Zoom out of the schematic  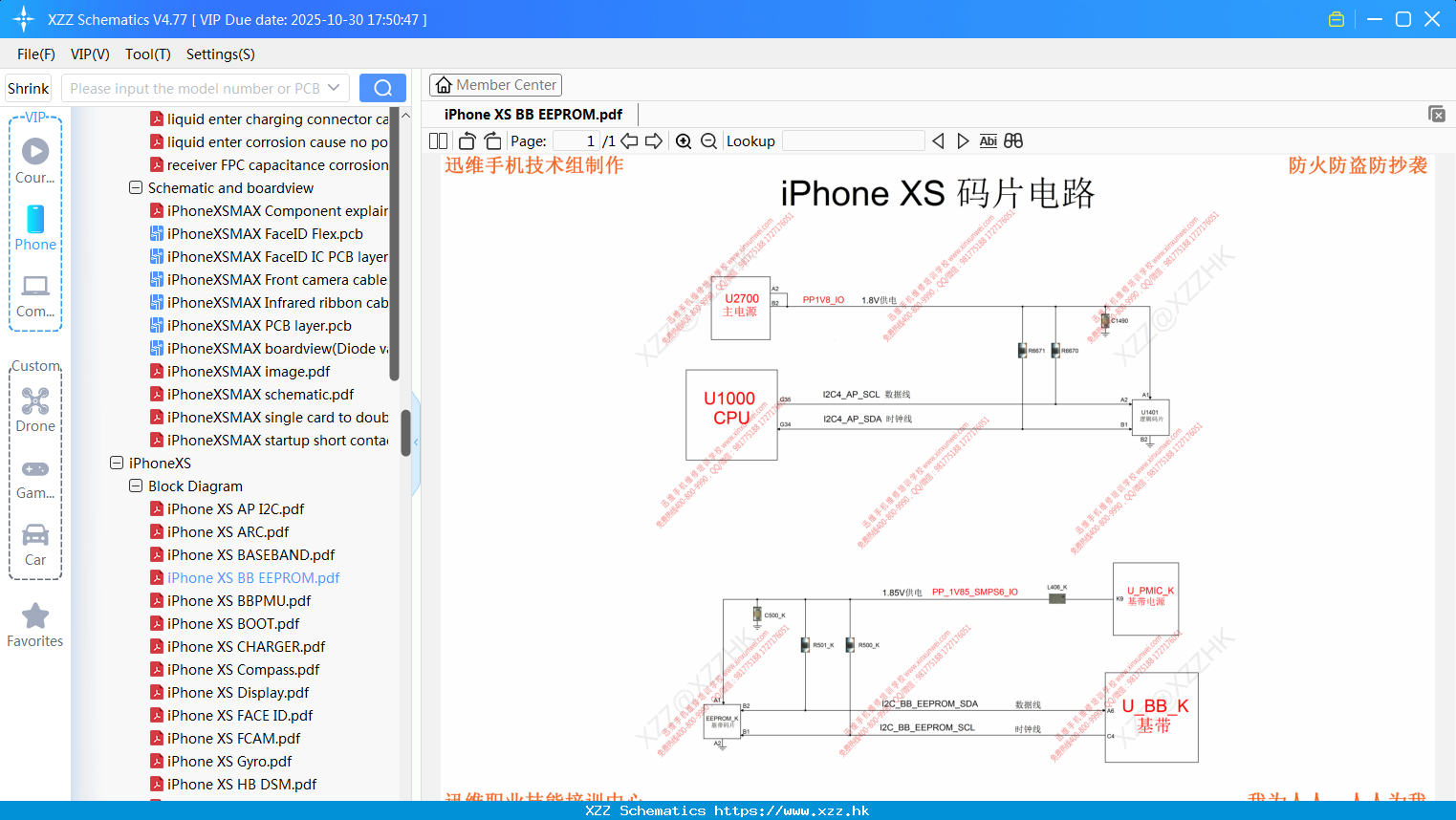pos(708,140)
